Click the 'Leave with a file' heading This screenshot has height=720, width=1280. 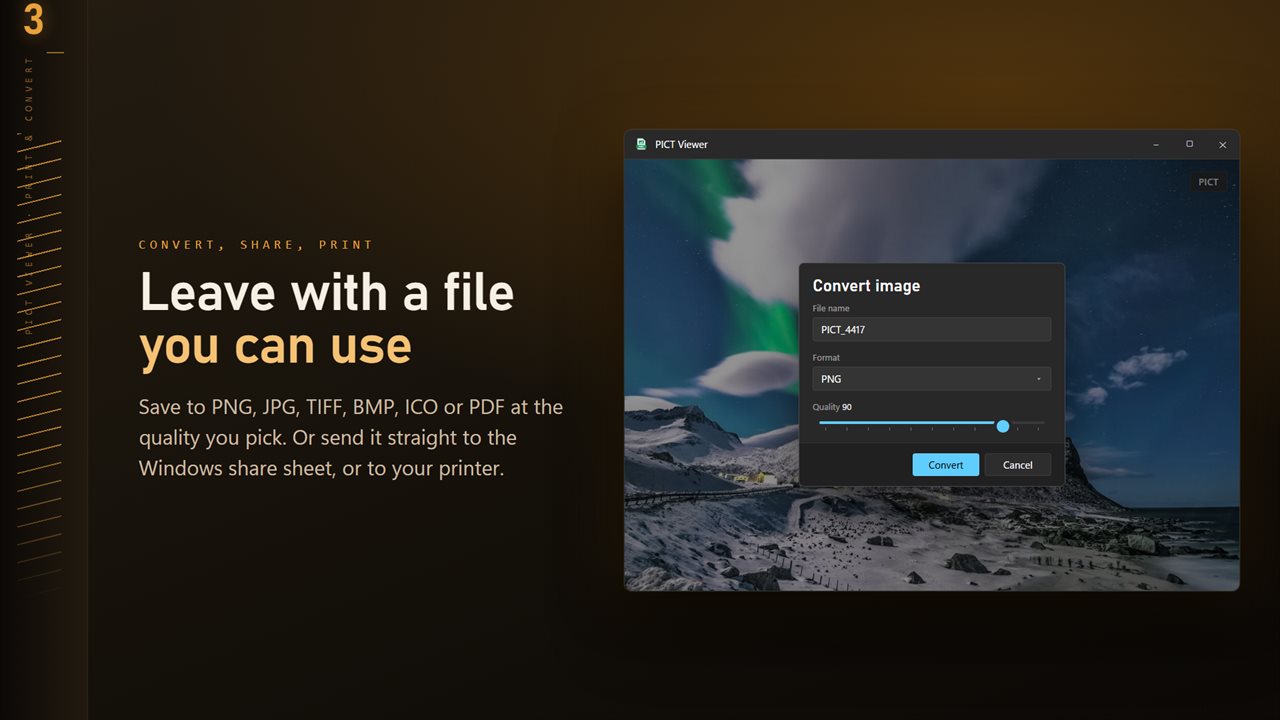[x=326, y=292]
